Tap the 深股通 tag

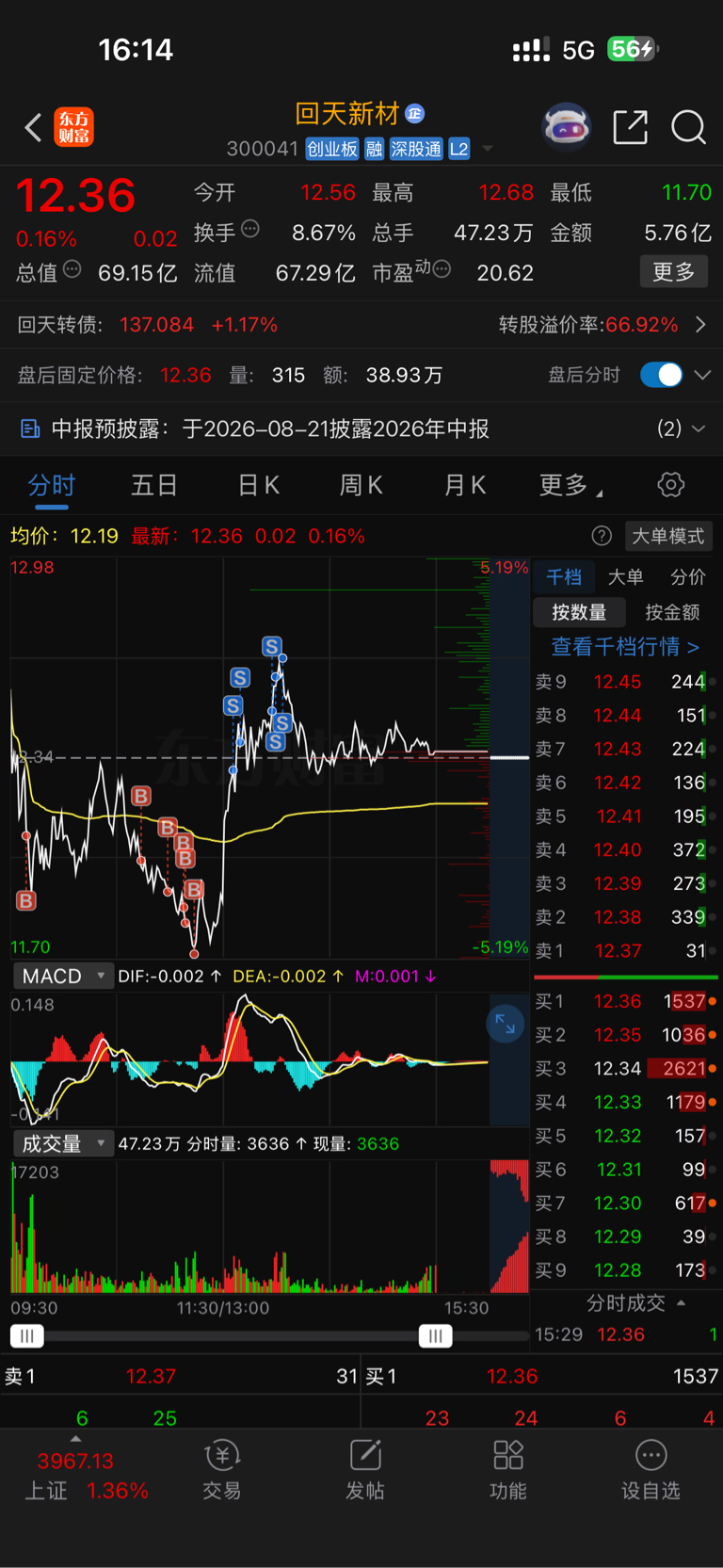416,149
